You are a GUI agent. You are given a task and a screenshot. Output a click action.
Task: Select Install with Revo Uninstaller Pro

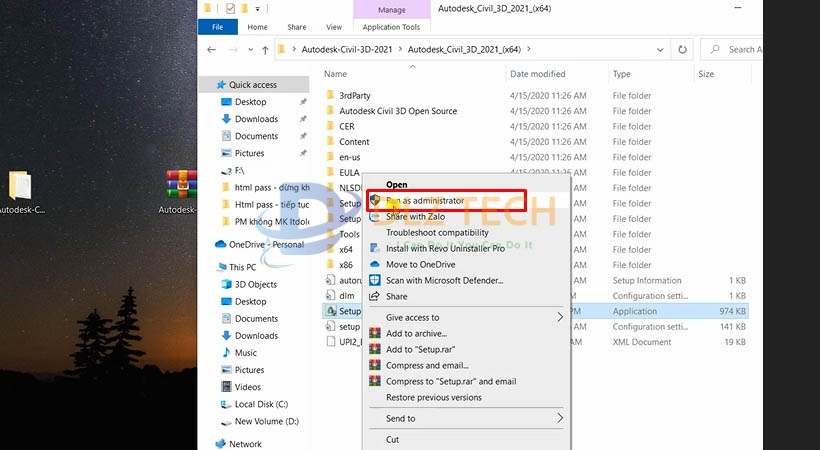tap(445, 249)
